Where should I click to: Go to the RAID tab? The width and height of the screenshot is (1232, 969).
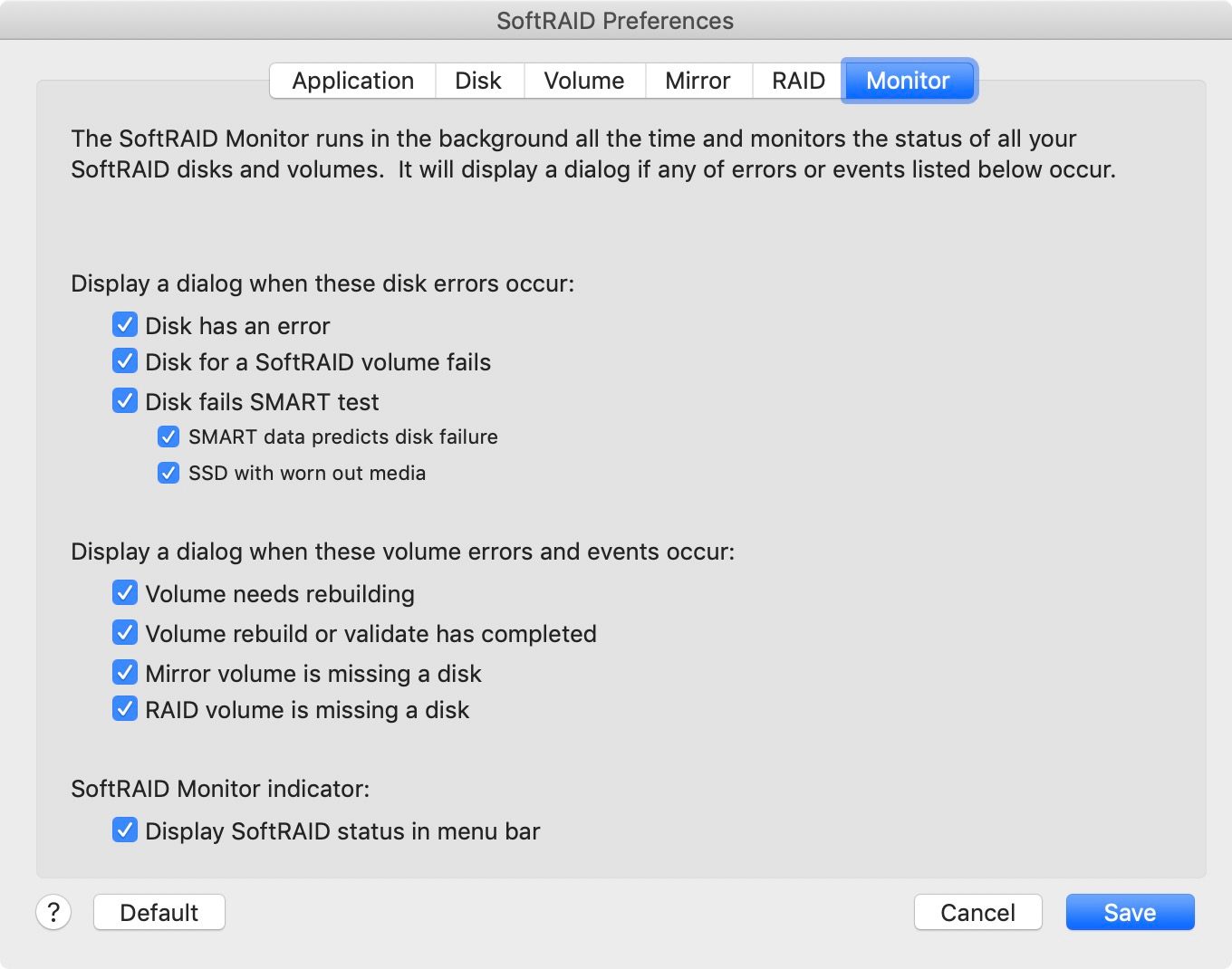tap(798, 81)
